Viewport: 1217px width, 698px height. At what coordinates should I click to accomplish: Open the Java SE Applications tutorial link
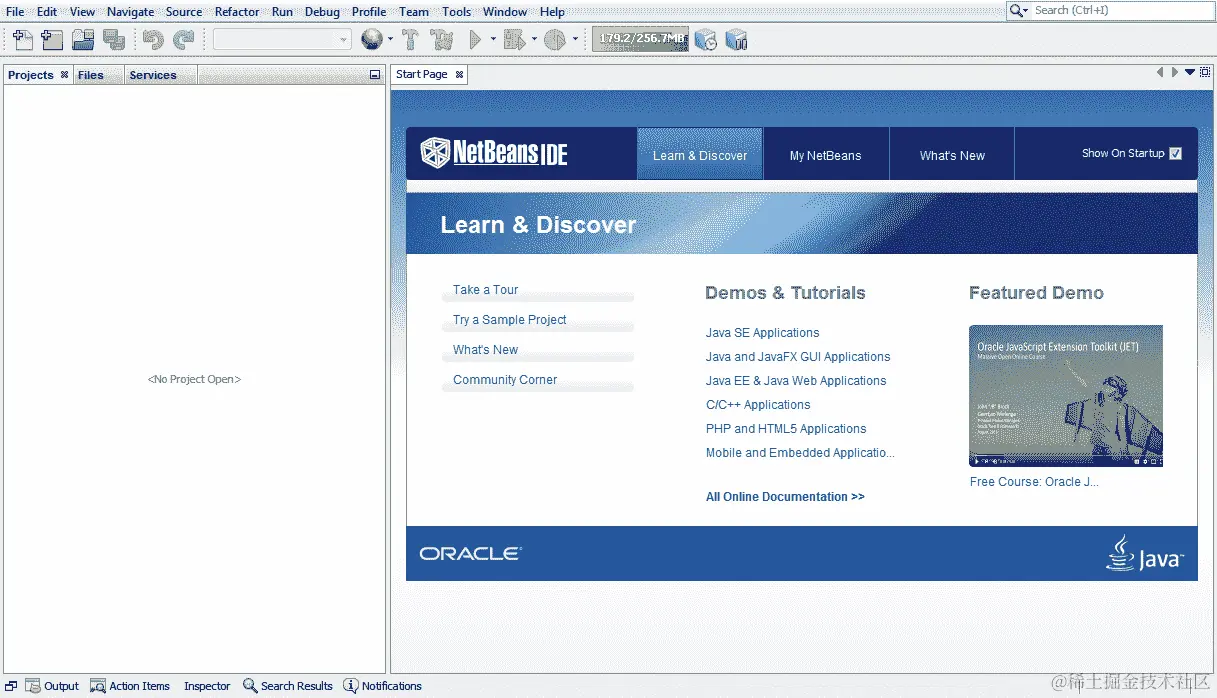762,333
